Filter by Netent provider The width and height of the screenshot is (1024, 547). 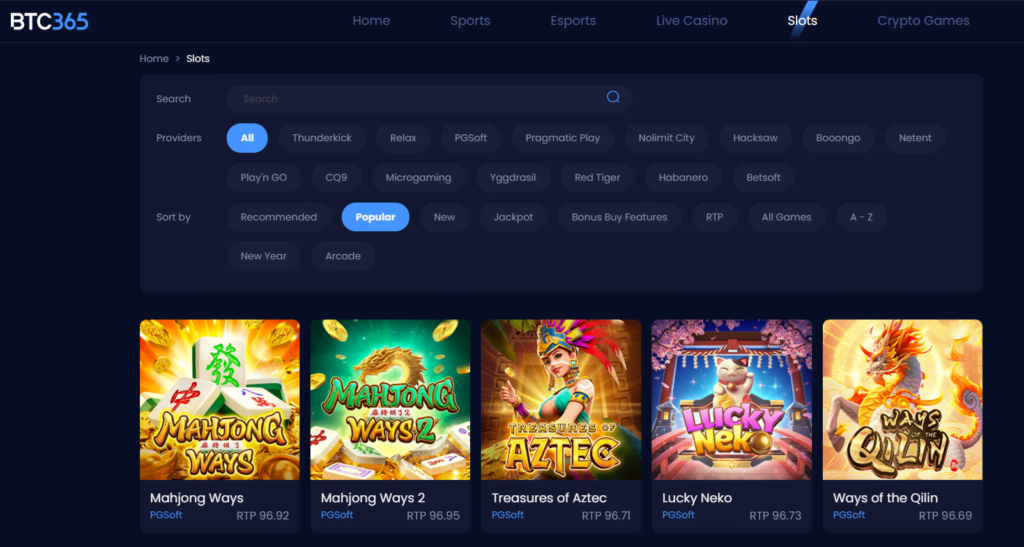coord(915,138)
